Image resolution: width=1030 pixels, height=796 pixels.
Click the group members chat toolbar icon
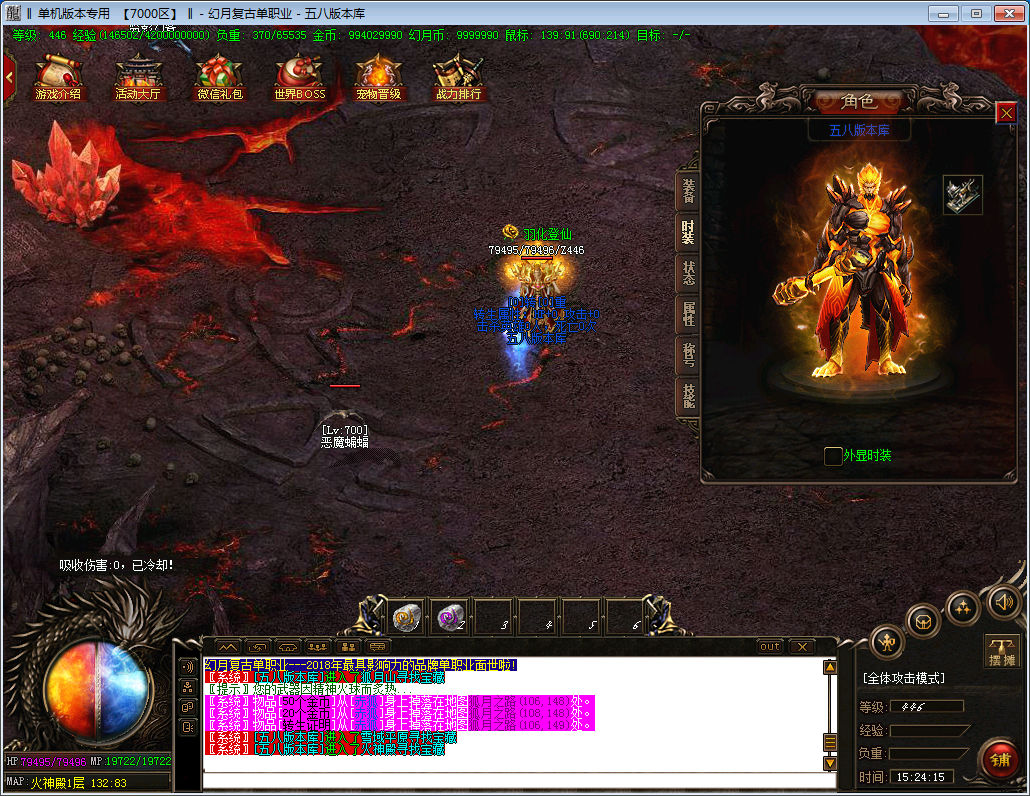(x=318, y=647)
